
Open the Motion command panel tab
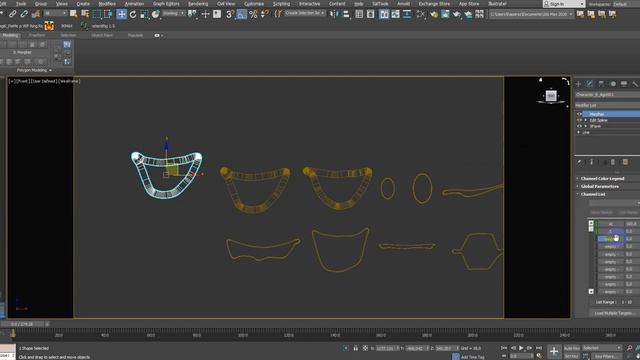click(x=613, y=84)
